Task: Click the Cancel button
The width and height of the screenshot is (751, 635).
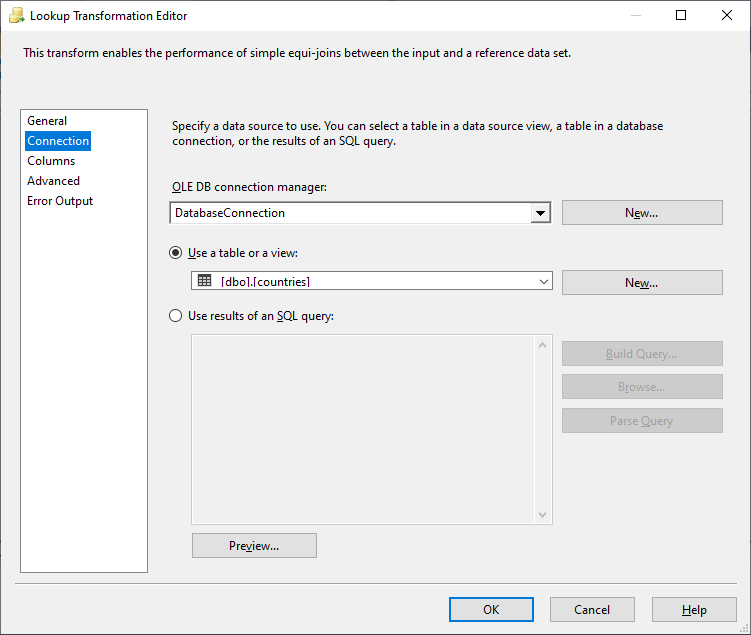Action: [592, 610]
